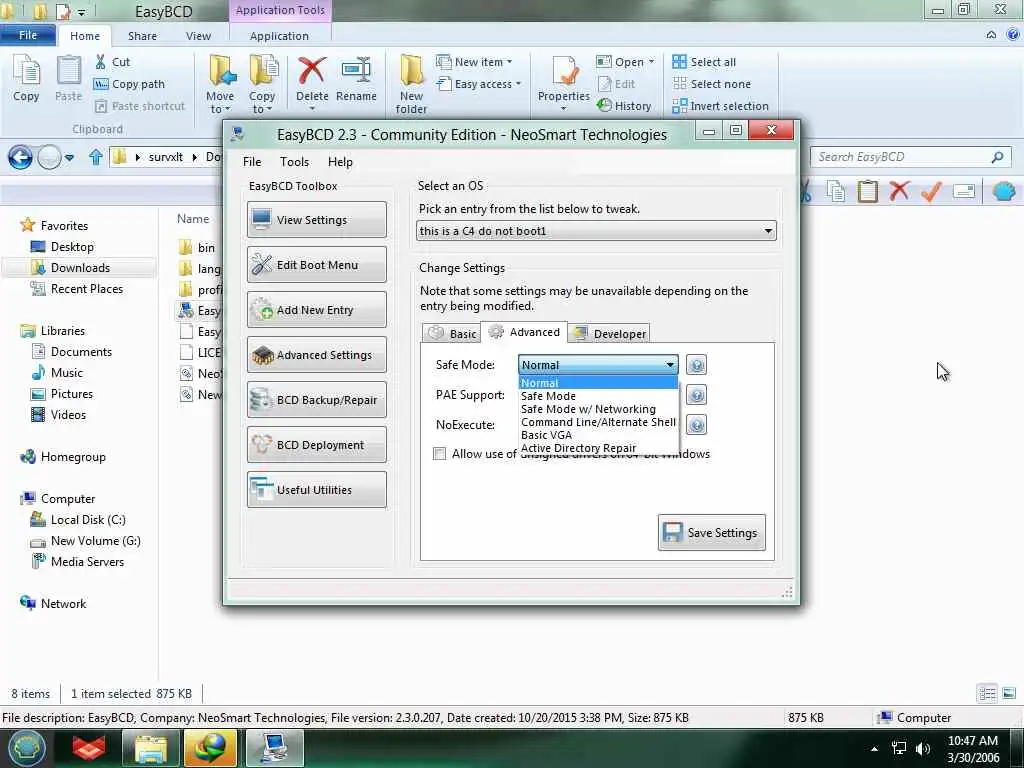Click Windows Start orb
1024x768 pixels.
pyautogui.click(x=26, y=748)
